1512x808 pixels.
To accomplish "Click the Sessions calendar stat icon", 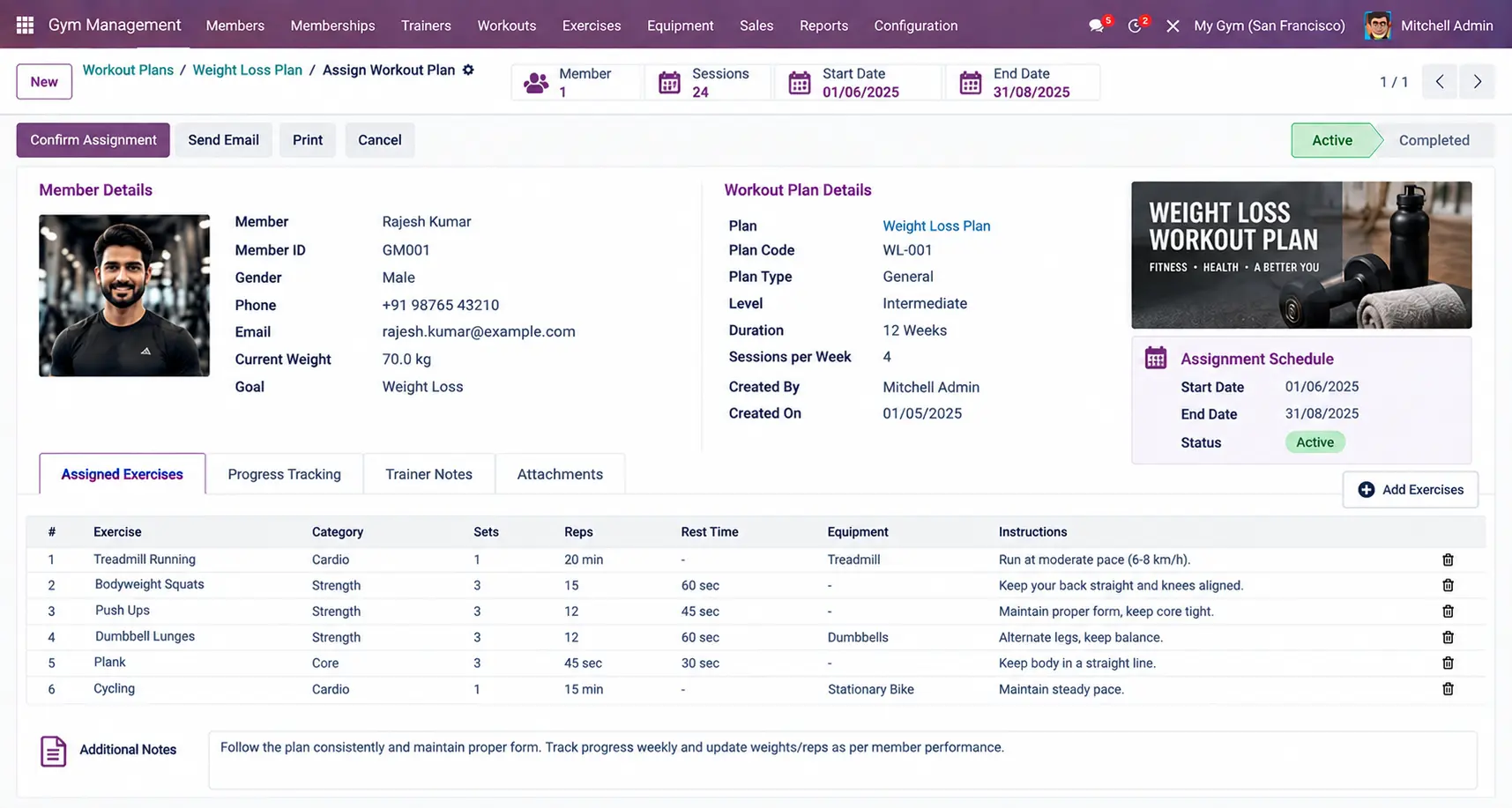I will [x=669, y=83].
